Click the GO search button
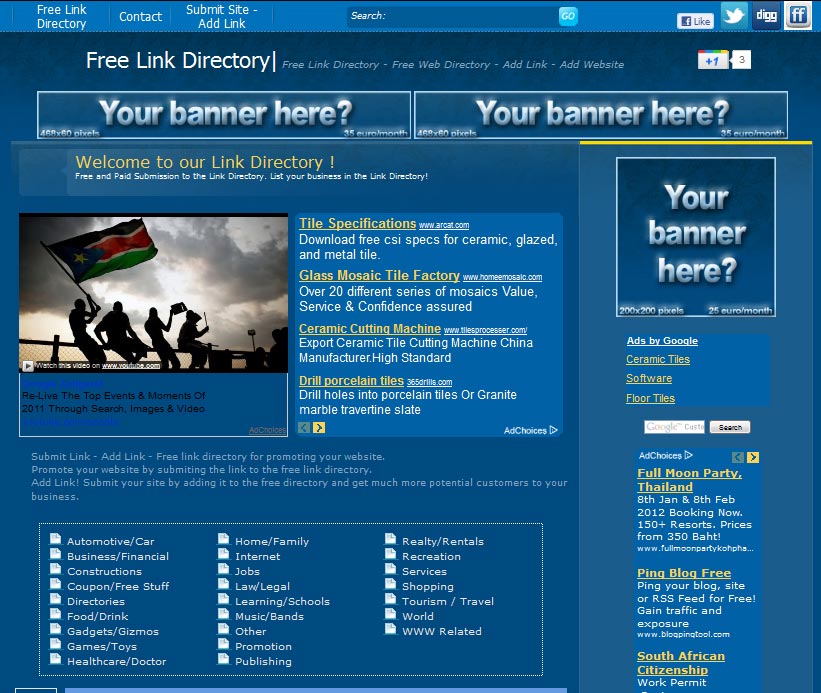The image size is (821, 693). coord(568,16)
